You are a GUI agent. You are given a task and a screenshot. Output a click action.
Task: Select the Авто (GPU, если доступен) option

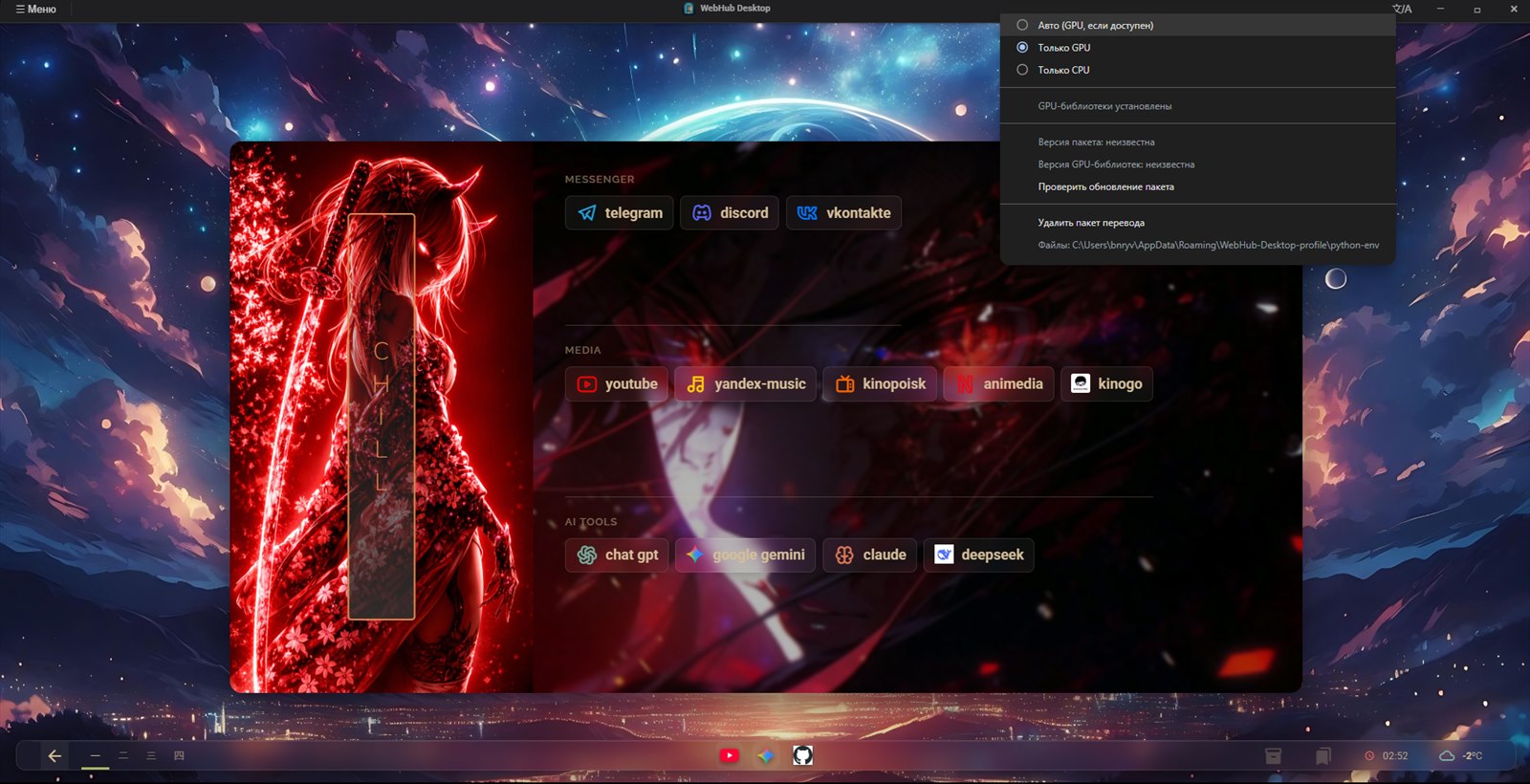tap(1197, 25)
